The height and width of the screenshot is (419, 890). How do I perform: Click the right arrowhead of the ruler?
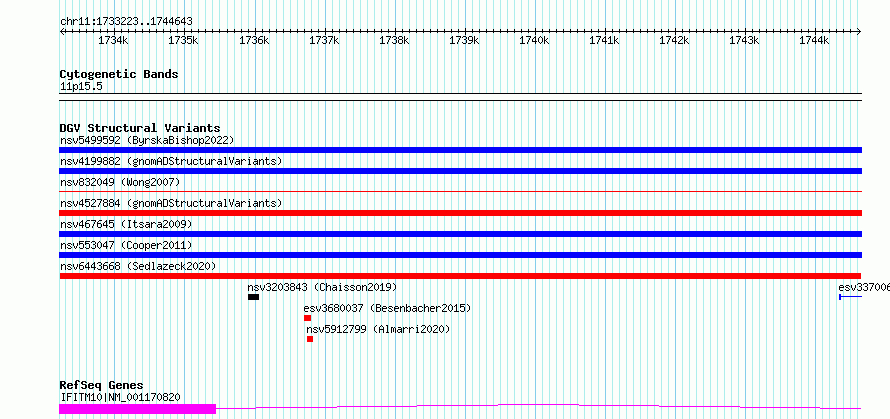click(x=859, y=31)
